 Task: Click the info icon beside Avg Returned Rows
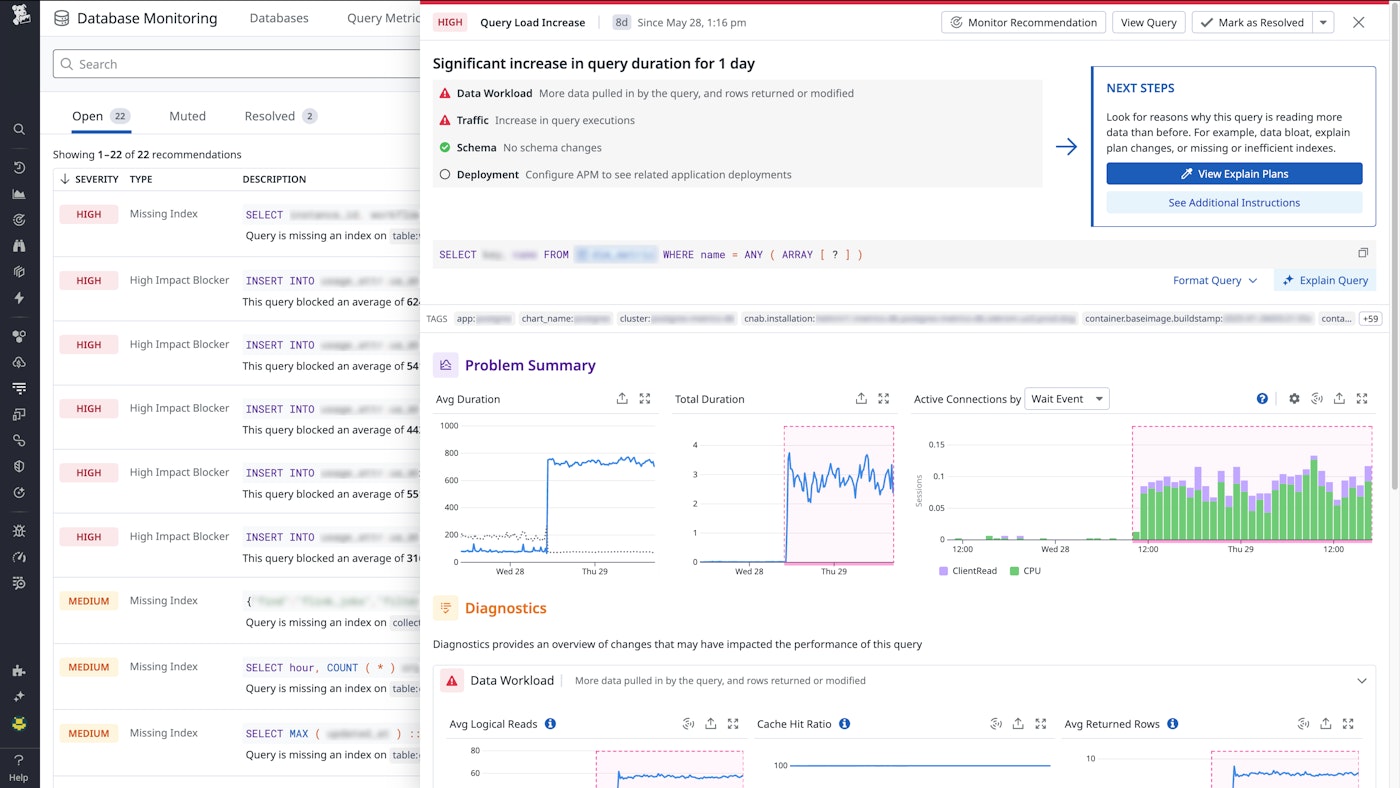(x=1172, y=724)
